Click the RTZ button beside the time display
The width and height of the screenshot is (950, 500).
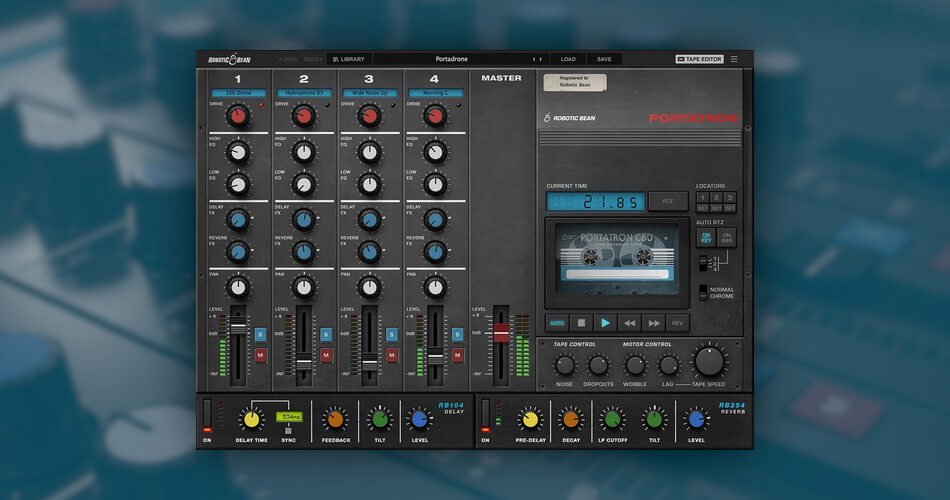pos(667,201)
